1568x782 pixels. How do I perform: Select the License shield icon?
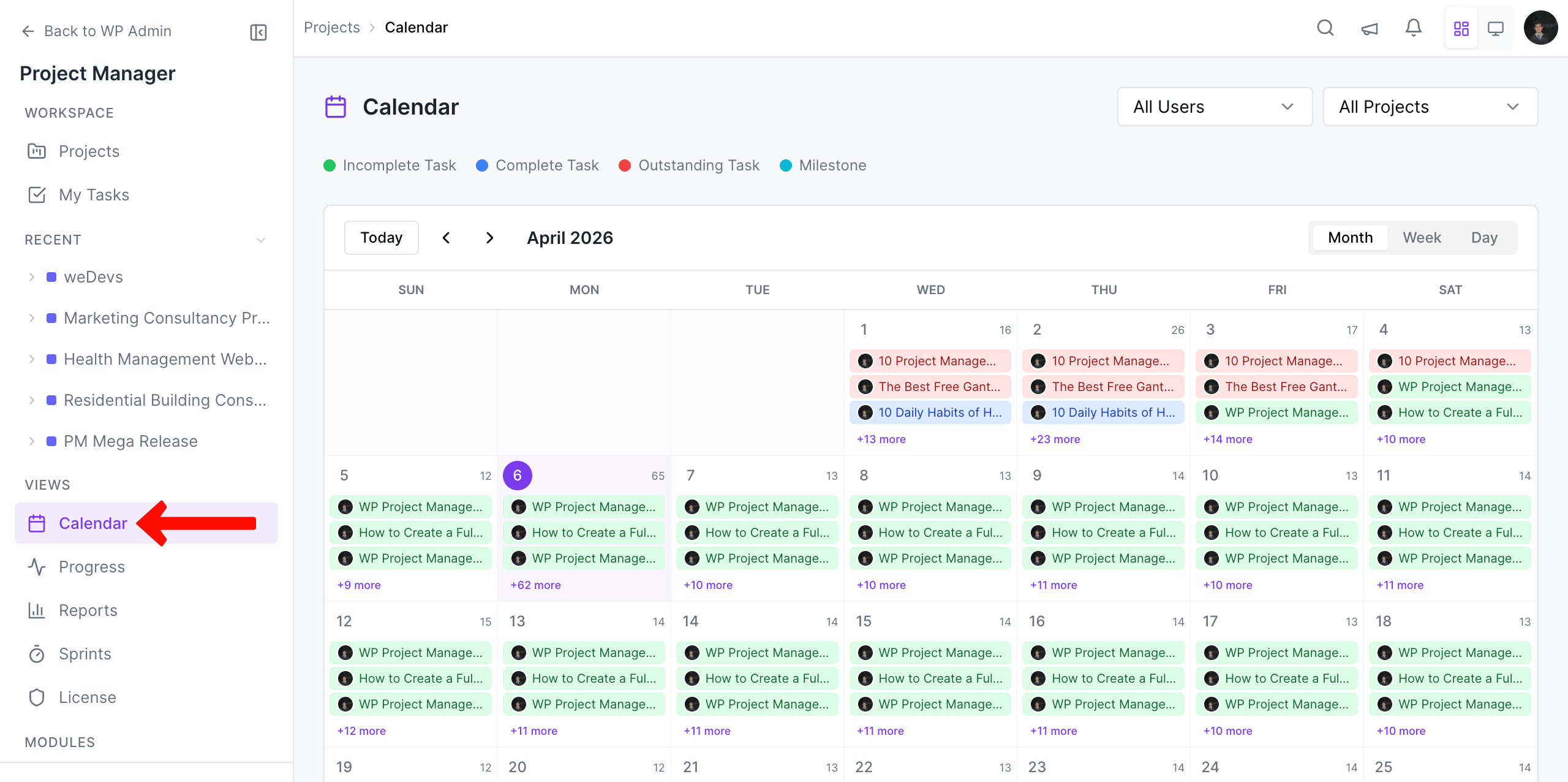37,697
